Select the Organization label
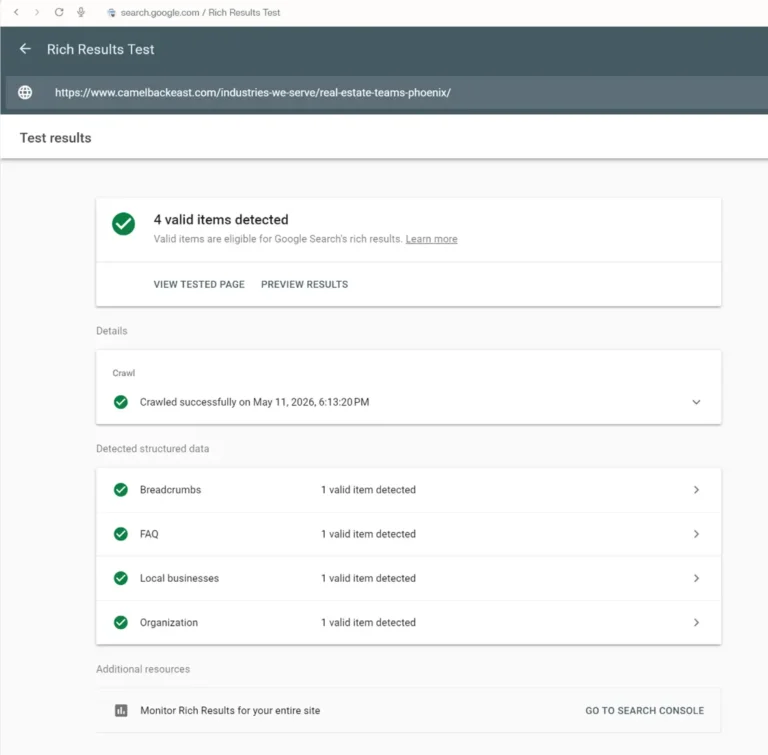This screenshot has height=755, width=768. click(169, 623)
